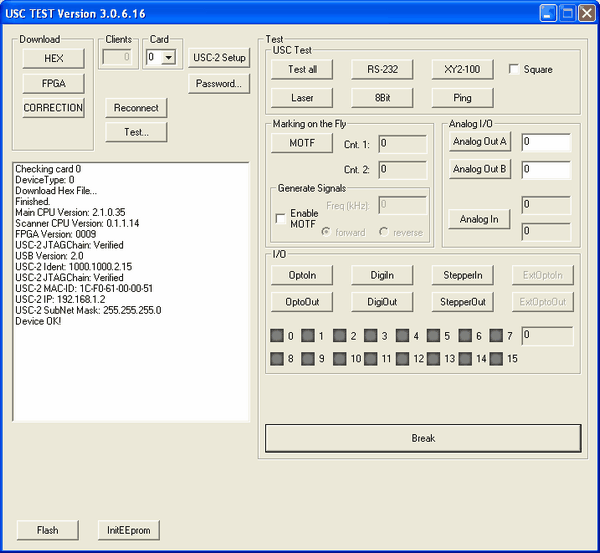Run the Laser test
The height and width of the screenshot is (553, 600).
302,98
